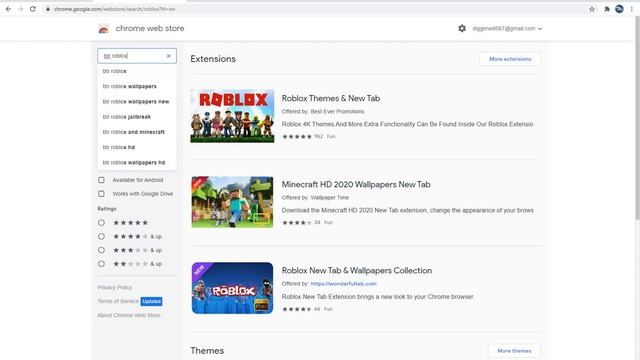Screen dimensions: 640x360
Task: Open the wonderfultab.com offered-by link
Action: click(x=344, y=284)
